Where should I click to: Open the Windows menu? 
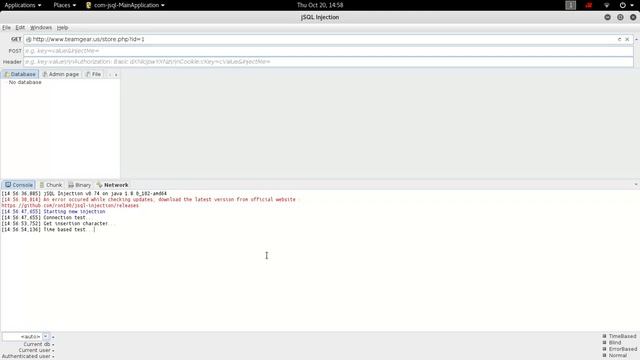pyautogui.click(x=41, y=28)
